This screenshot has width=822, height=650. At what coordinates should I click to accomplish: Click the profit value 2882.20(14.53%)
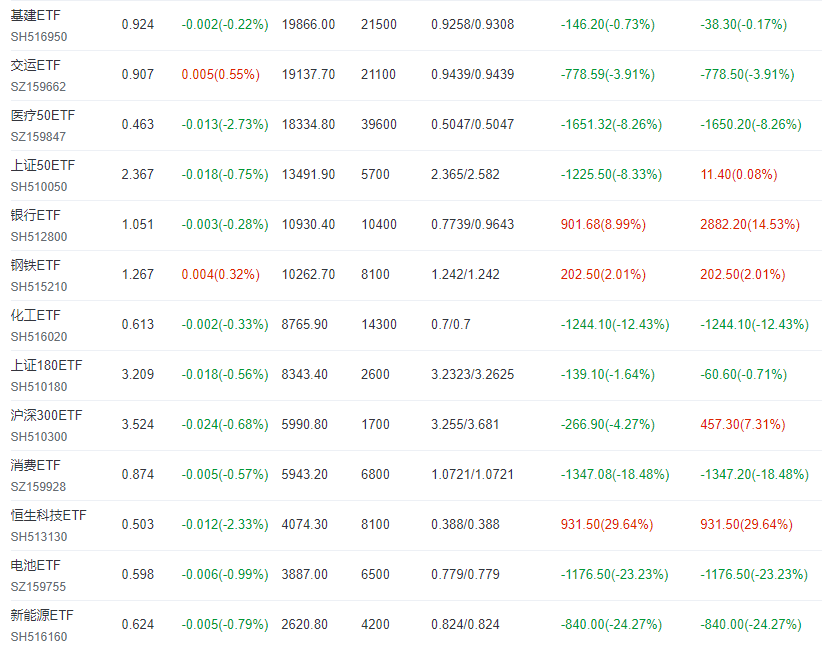coord(750,224)
